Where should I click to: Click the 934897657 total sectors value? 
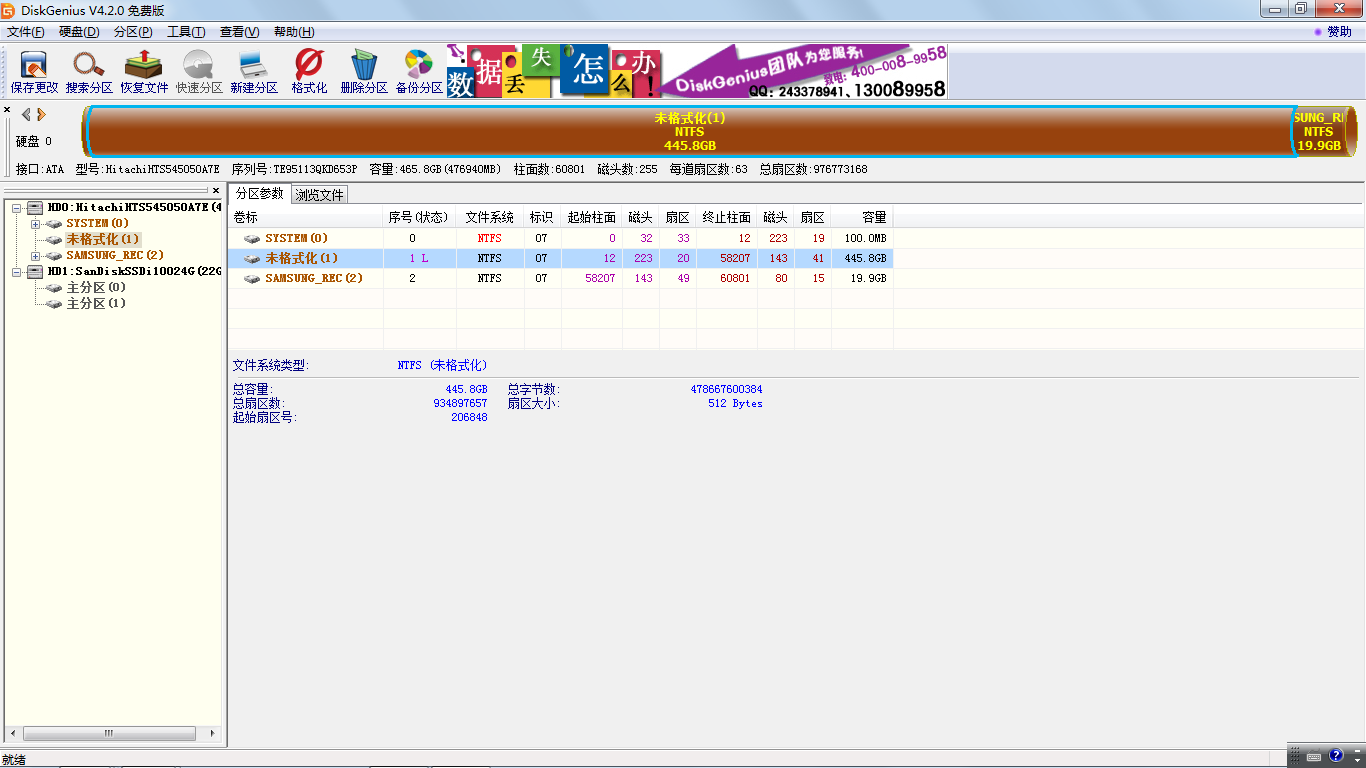click(460, 403)
